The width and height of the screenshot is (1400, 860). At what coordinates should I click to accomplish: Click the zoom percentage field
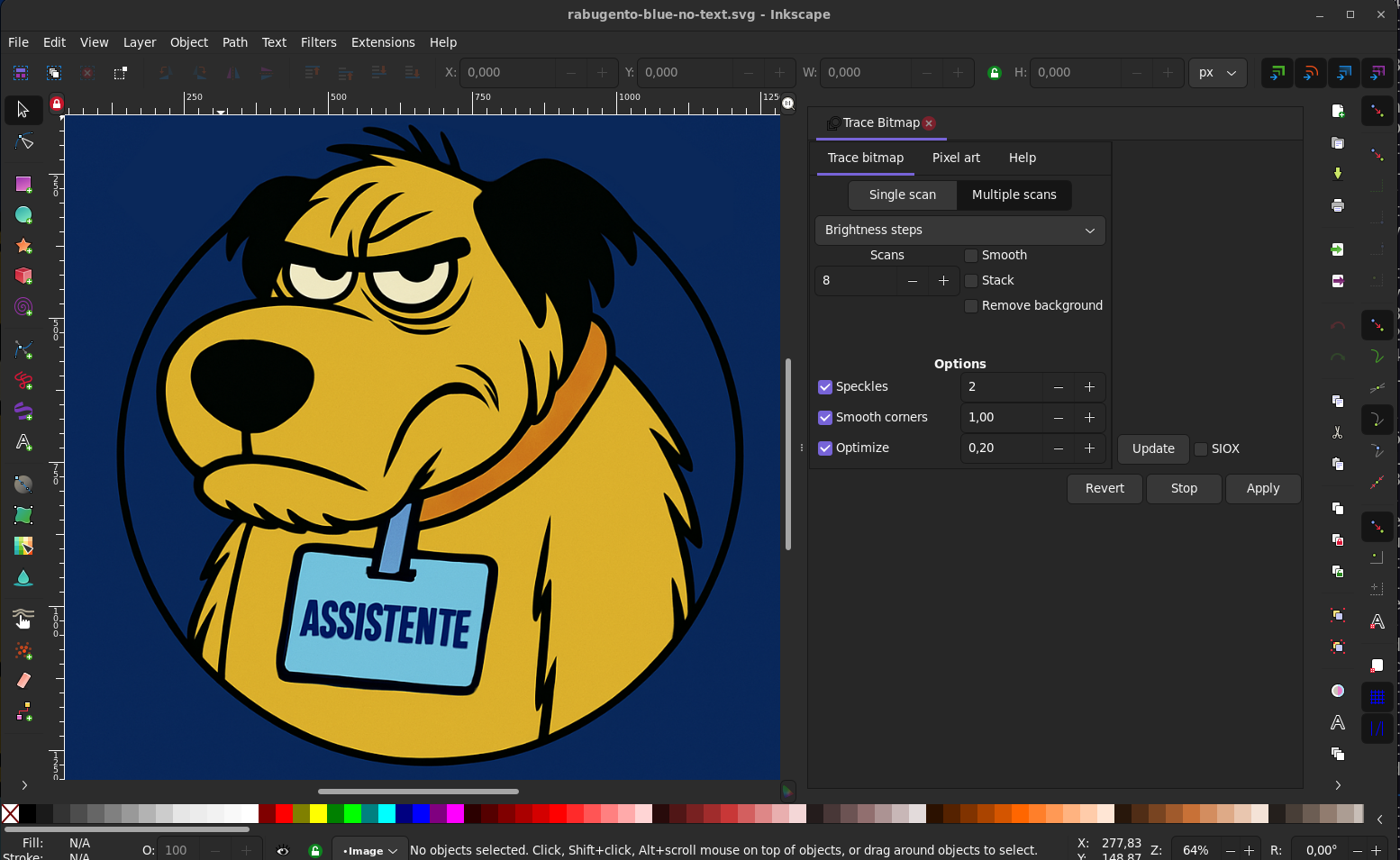[1195, 851]
